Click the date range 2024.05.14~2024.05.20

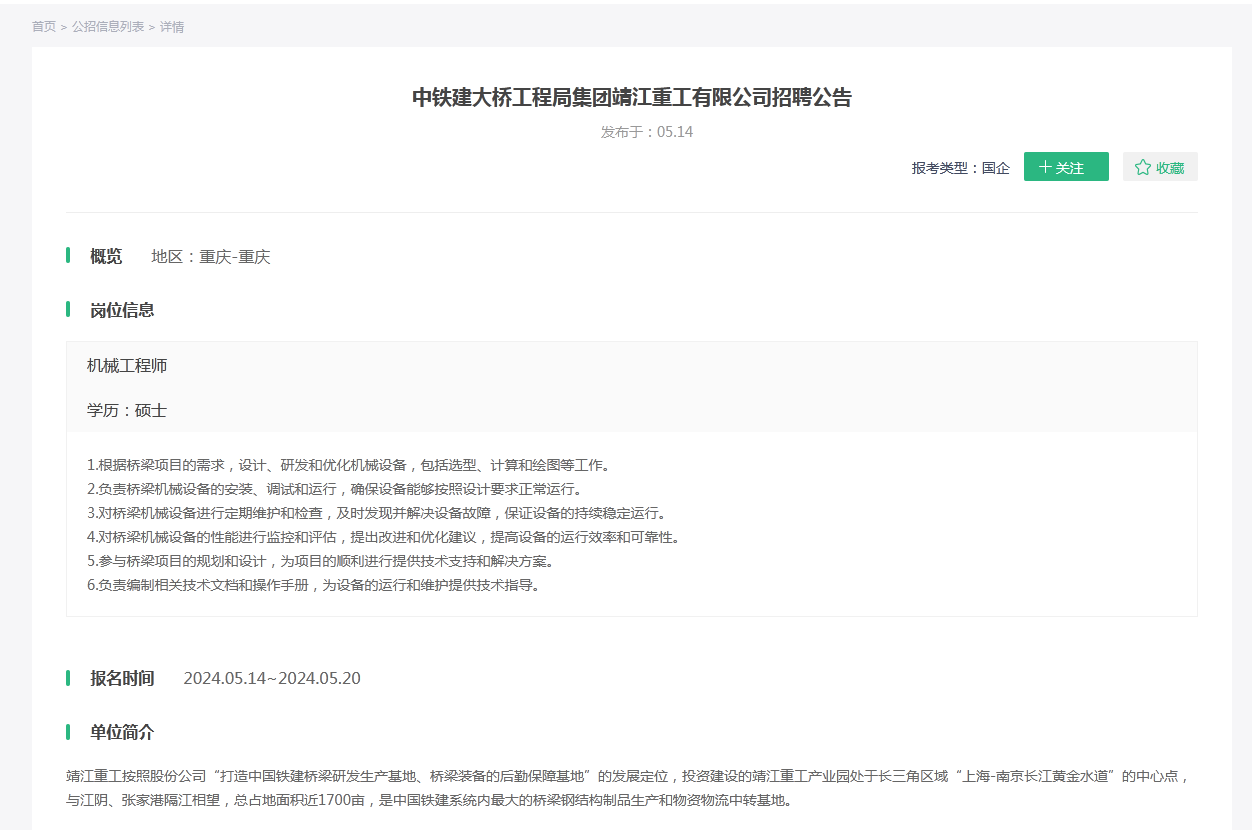(272, 679)
